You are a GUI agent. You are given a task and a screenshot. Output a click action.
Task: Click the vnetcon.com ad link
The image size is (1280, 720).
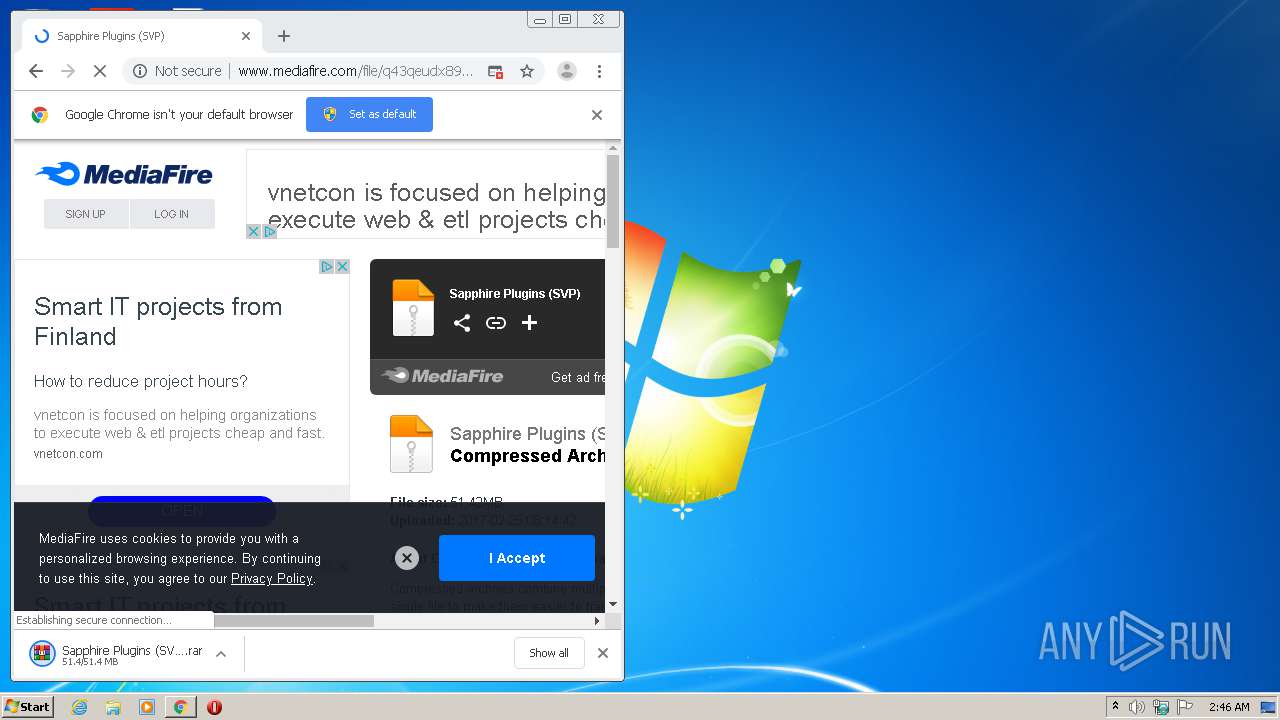[x=68, y=453]
